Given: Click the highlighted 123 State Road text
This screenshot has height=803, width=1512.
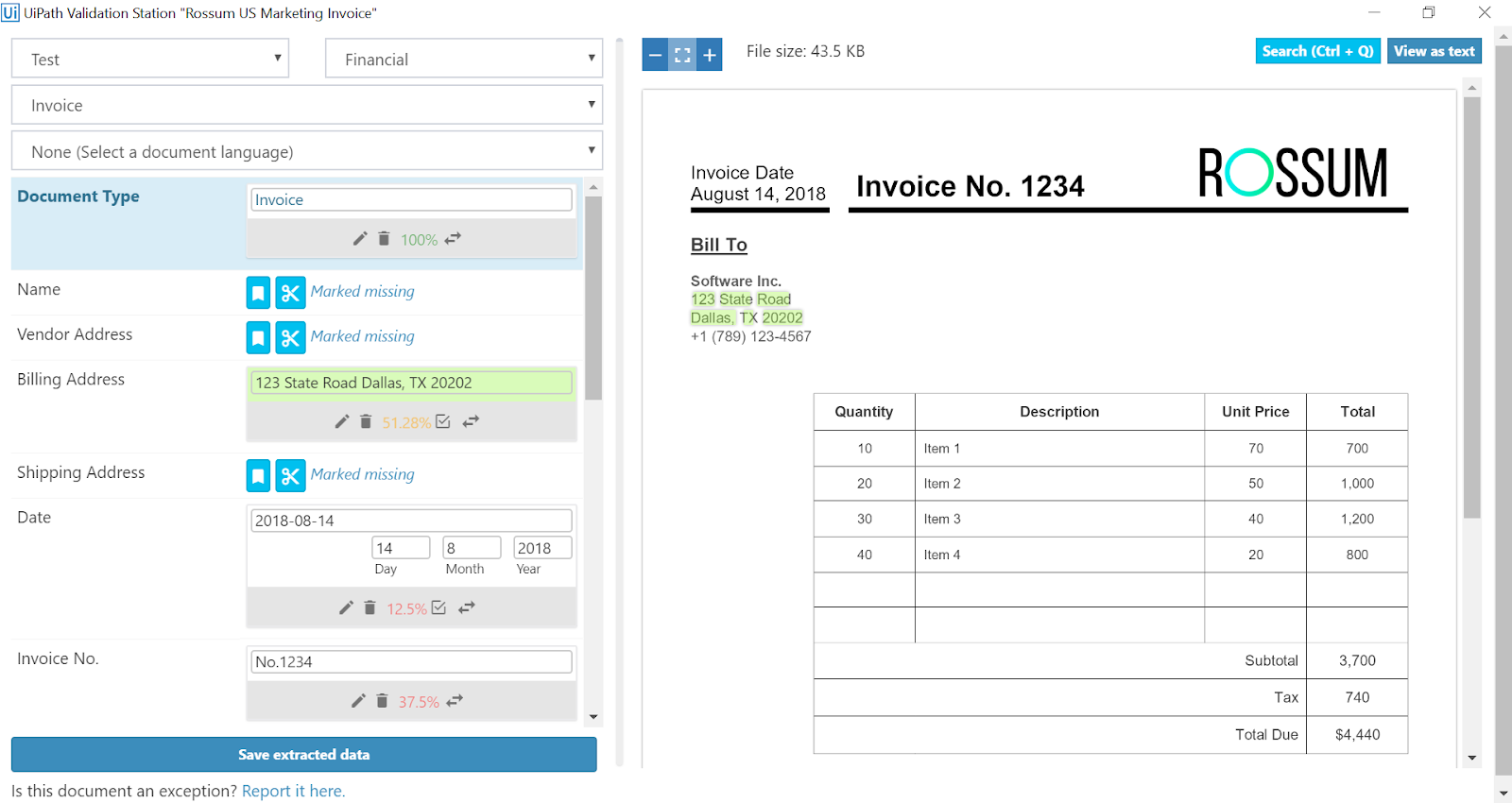Looking at the screenshot, I should (x=741, y=299).
